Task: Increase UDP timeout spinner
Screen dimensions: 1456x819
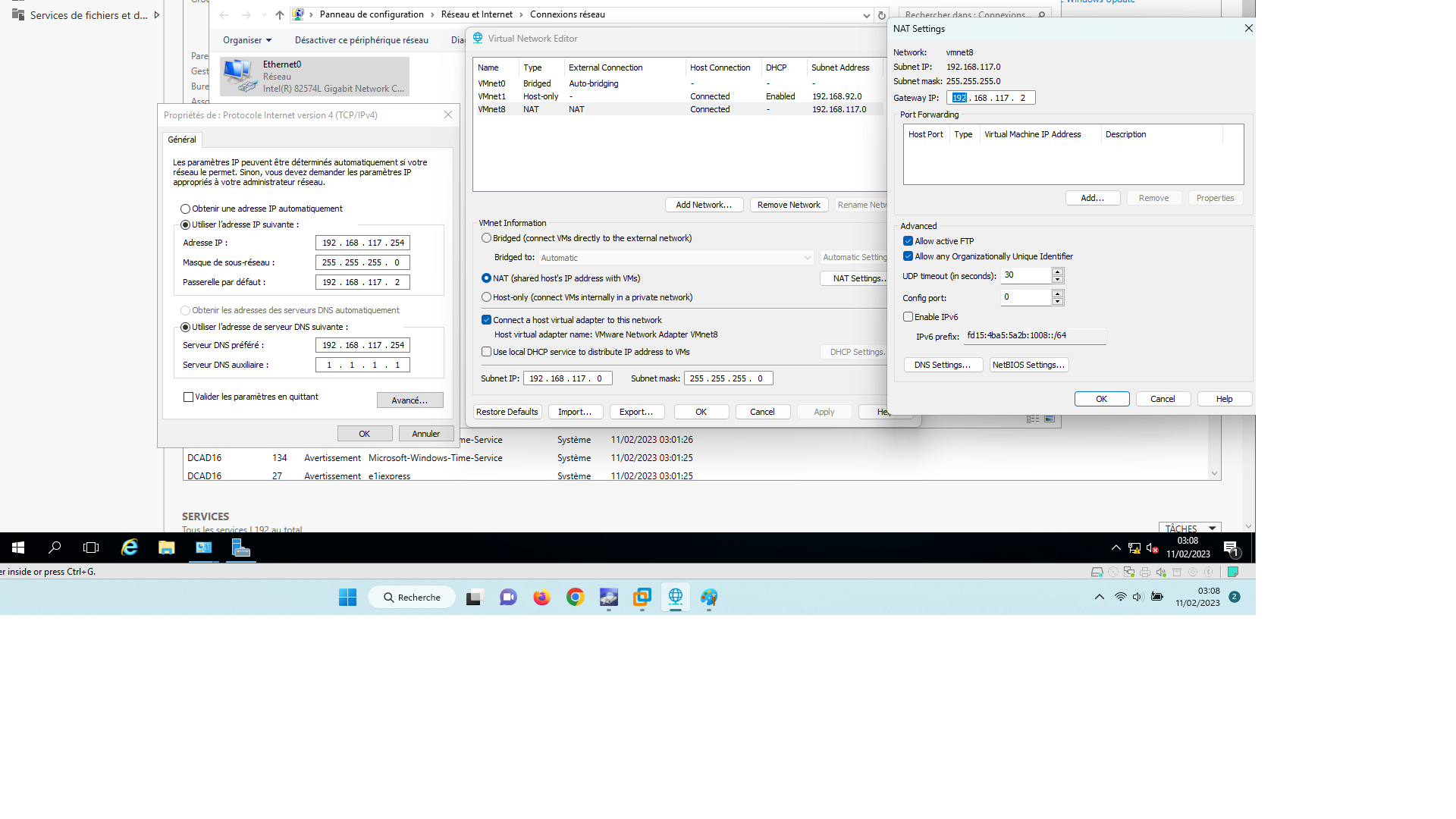Action: 1057,271
